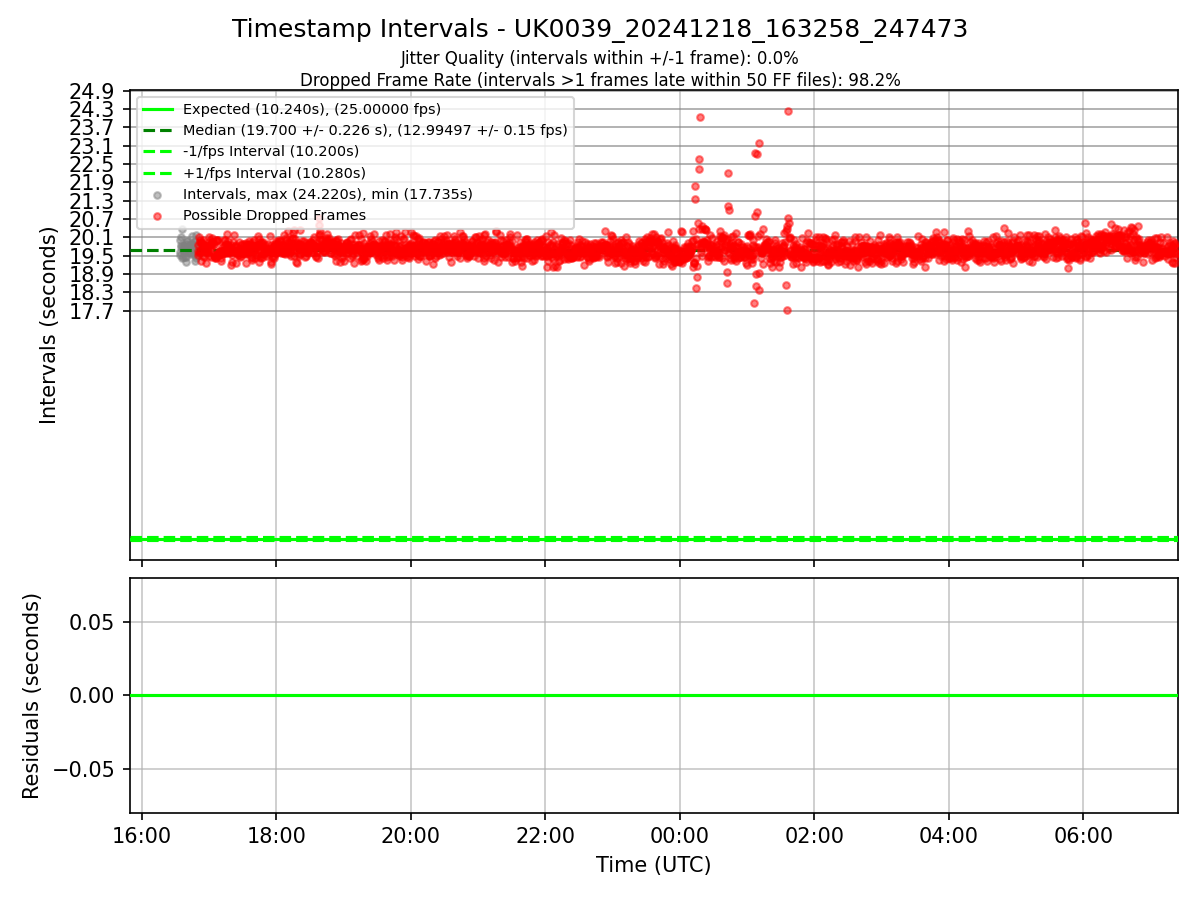Click the residuals tick label 0.00
Screen dimensions: 1200x900
[x=92, y=695]
